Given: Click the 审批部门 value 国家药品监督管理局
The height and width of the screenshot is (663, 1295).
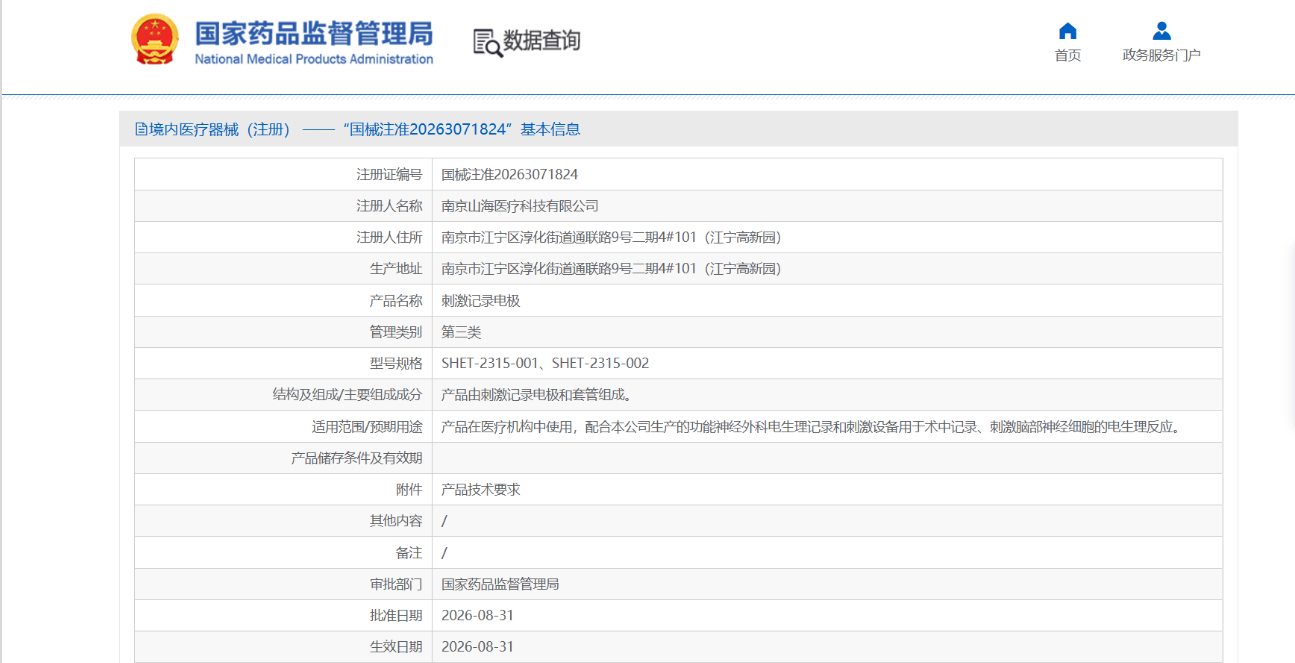Looking at the screenshot, I should tap(500, 584).
